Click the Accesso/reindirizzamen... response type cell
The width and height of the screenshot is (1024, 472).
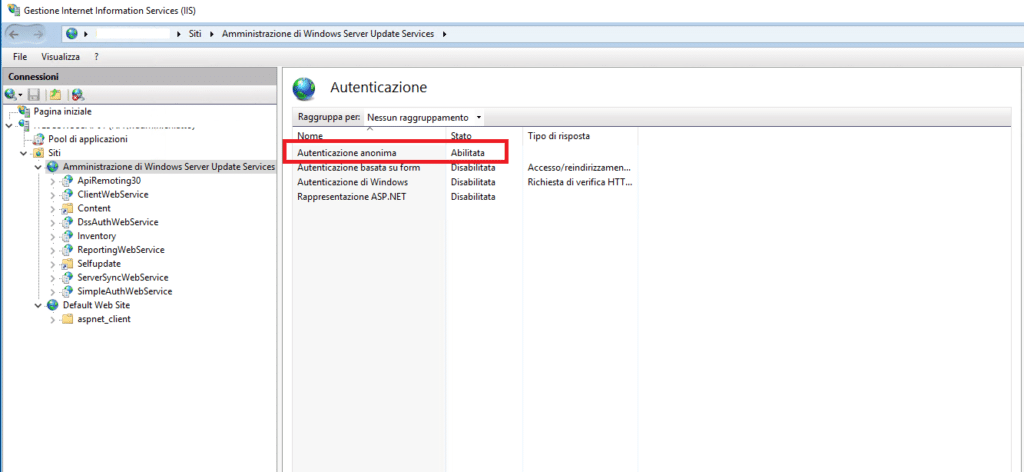pos(579,167)
